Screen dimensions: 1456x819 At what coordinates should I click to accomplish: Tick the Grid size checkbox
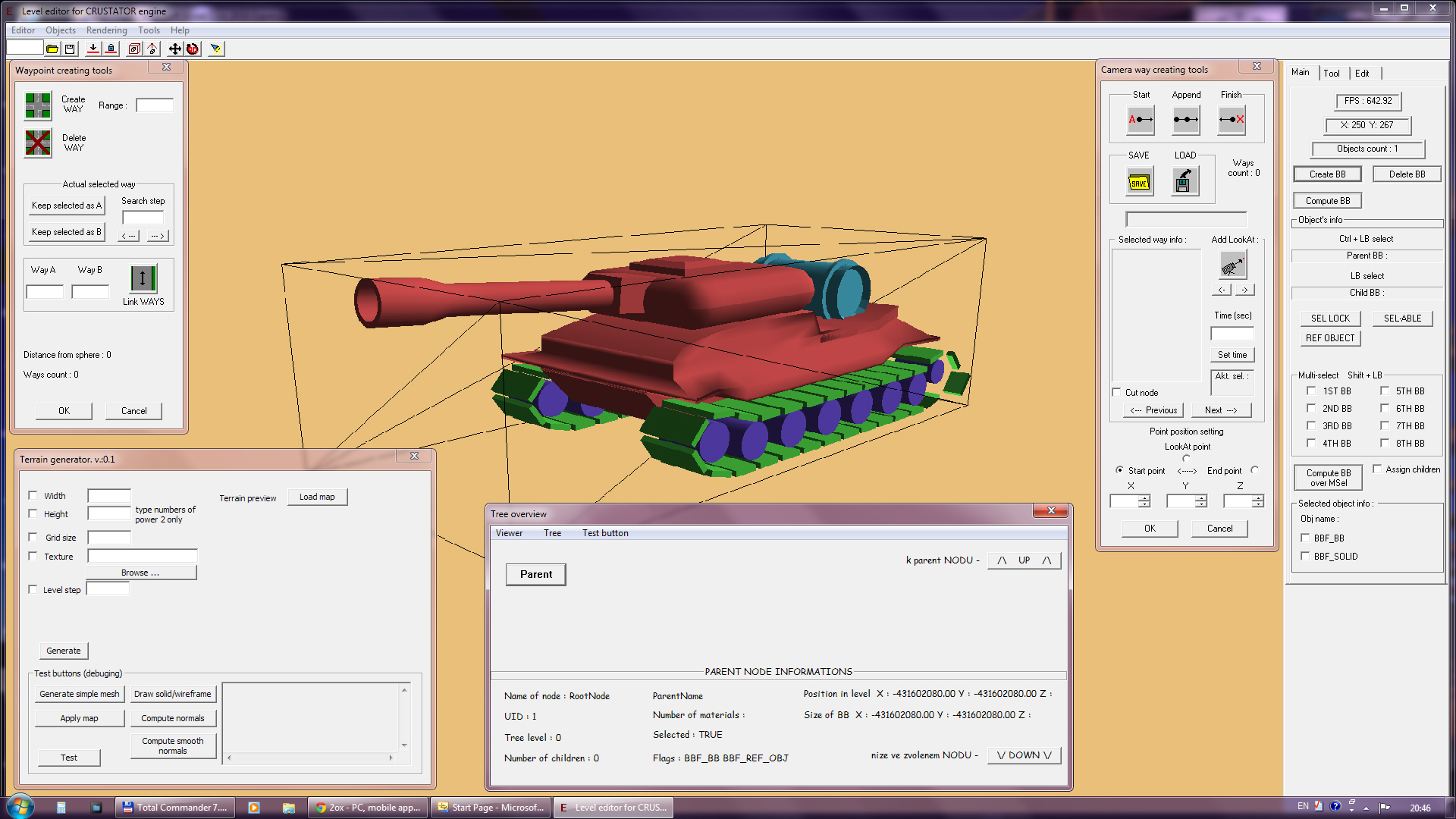click(33, 537)
